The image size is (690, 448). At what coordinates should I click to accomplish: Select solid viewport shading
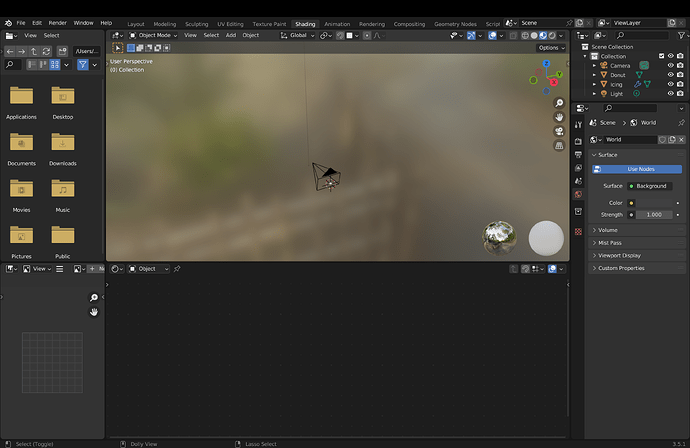point(534,36)
